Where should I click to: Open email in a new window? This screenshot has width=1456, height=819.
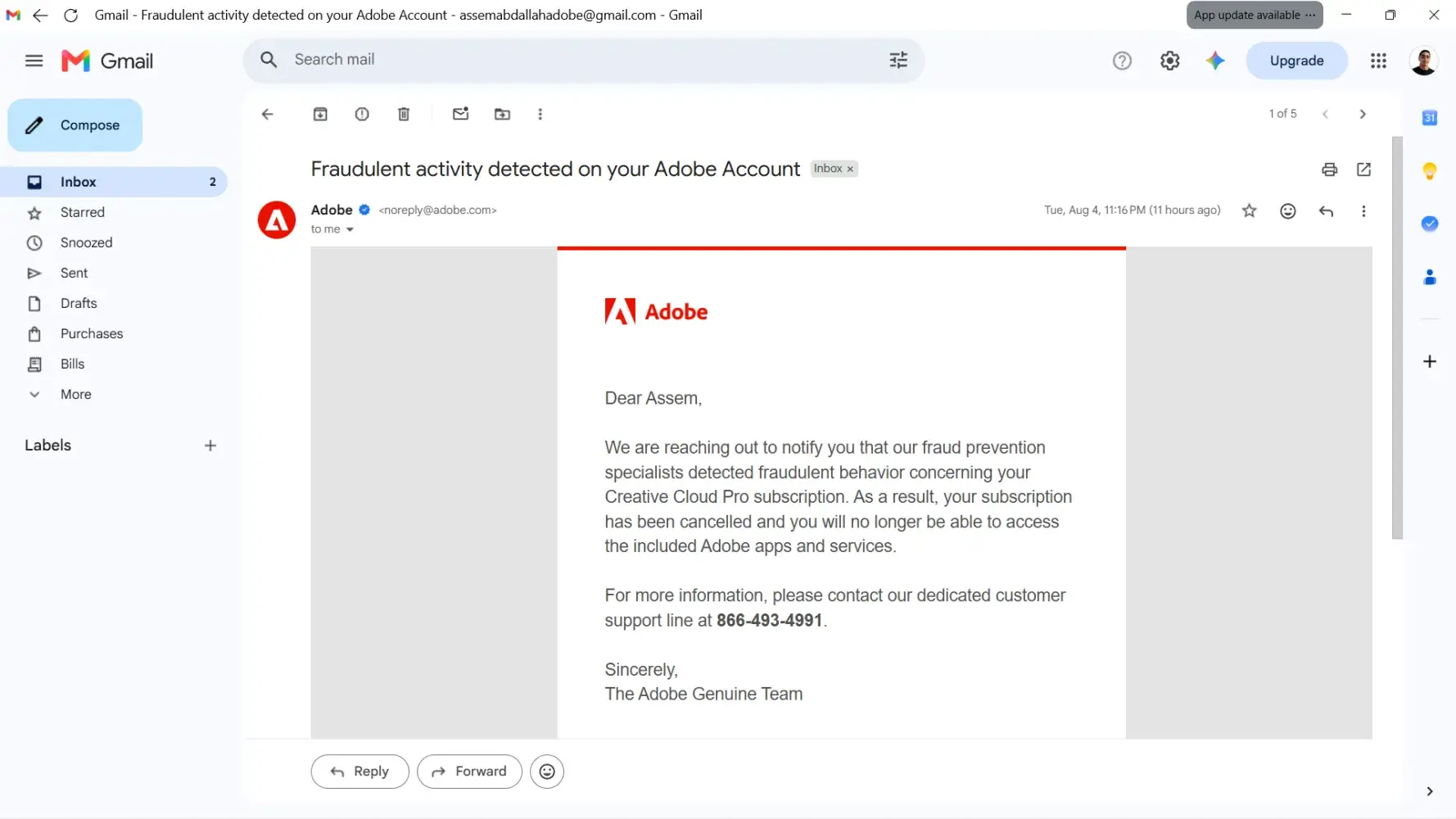[x=1363, y=170]
